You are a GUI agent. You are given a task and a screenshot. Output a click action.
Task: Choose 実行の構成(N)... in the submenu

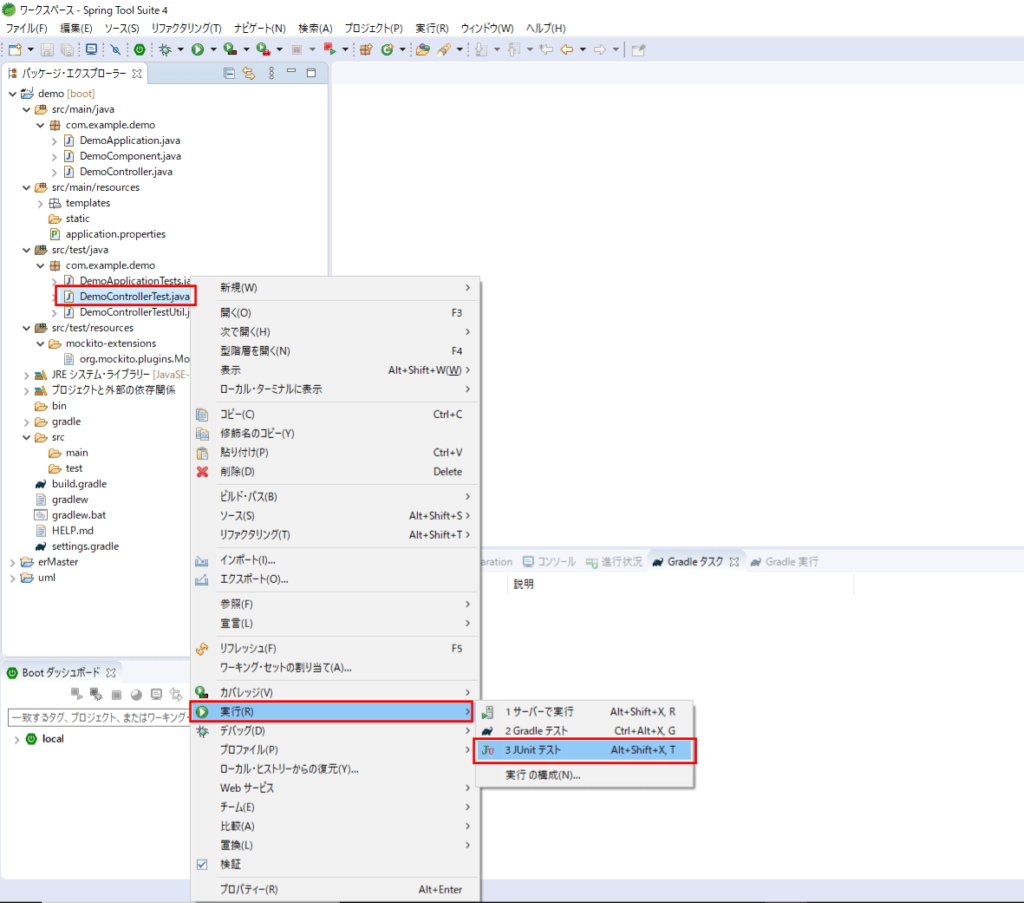[x=542, y=775]
